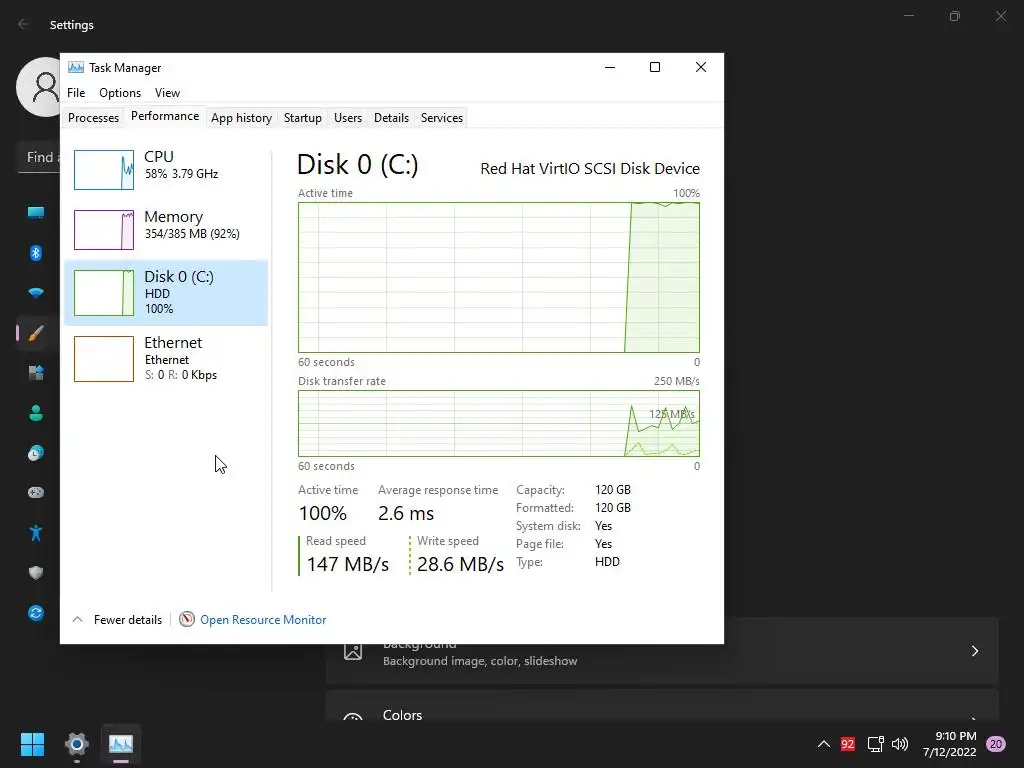
Task: Collapse Task Manager with Fewer details
Action: pyautogui.click(x=118, y=620)
